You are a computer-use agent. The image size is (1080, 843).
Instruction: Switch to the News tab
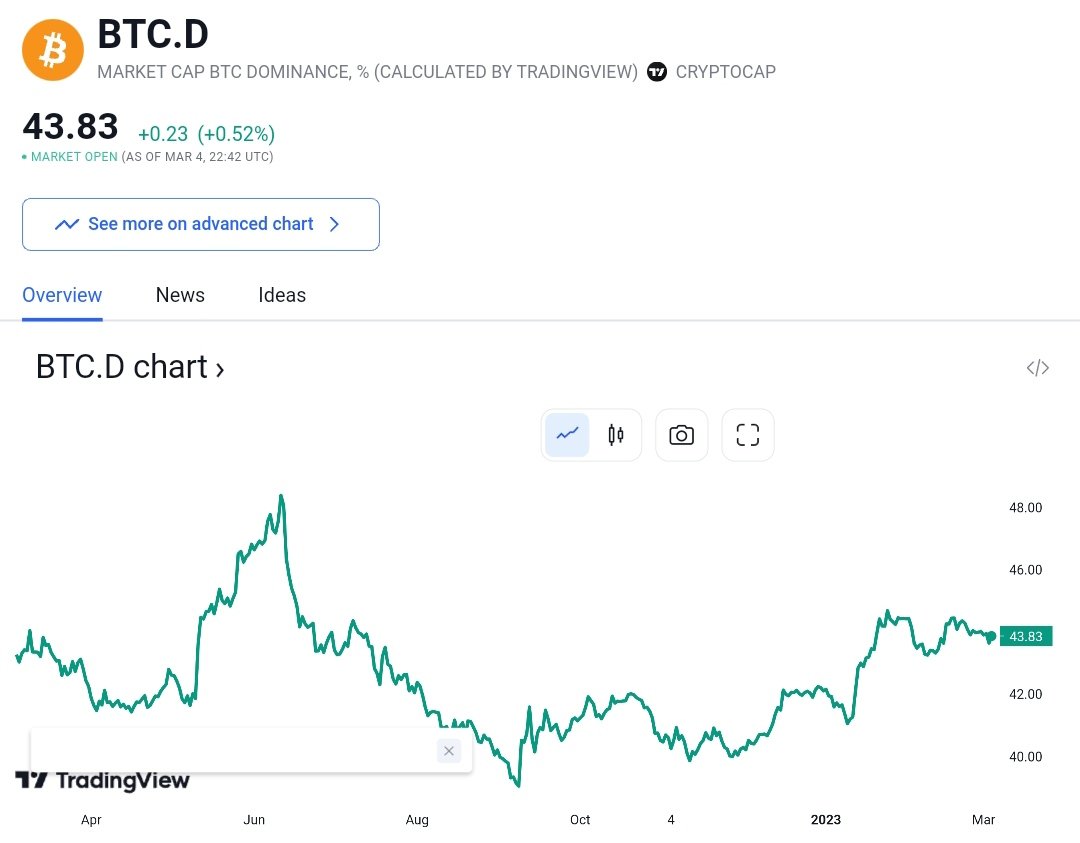180,295
